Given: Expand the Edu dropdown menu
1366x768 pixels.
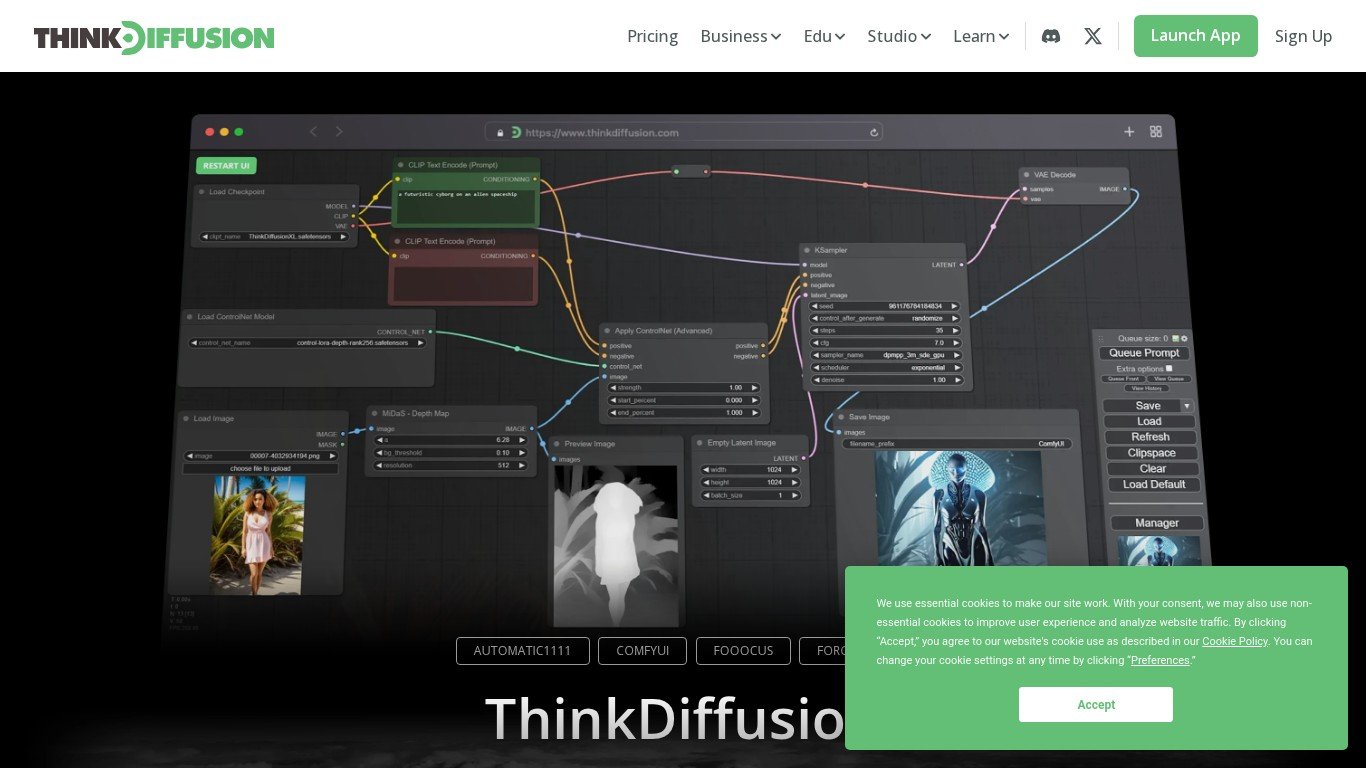Looking at the screenshot, I should tap(824, 36).
